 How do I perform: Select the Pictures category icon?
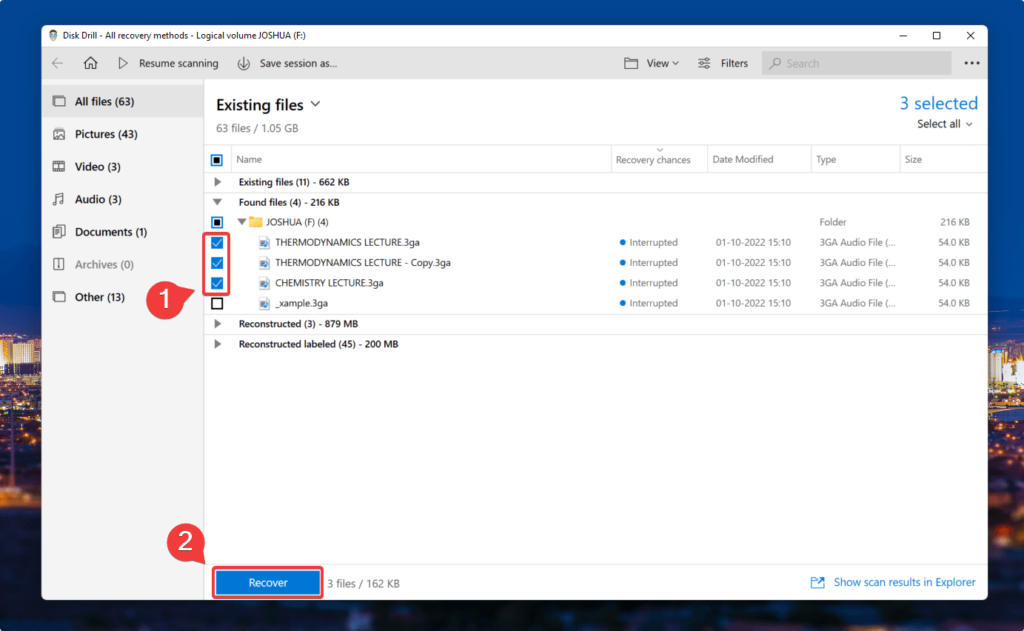(60, 133)
